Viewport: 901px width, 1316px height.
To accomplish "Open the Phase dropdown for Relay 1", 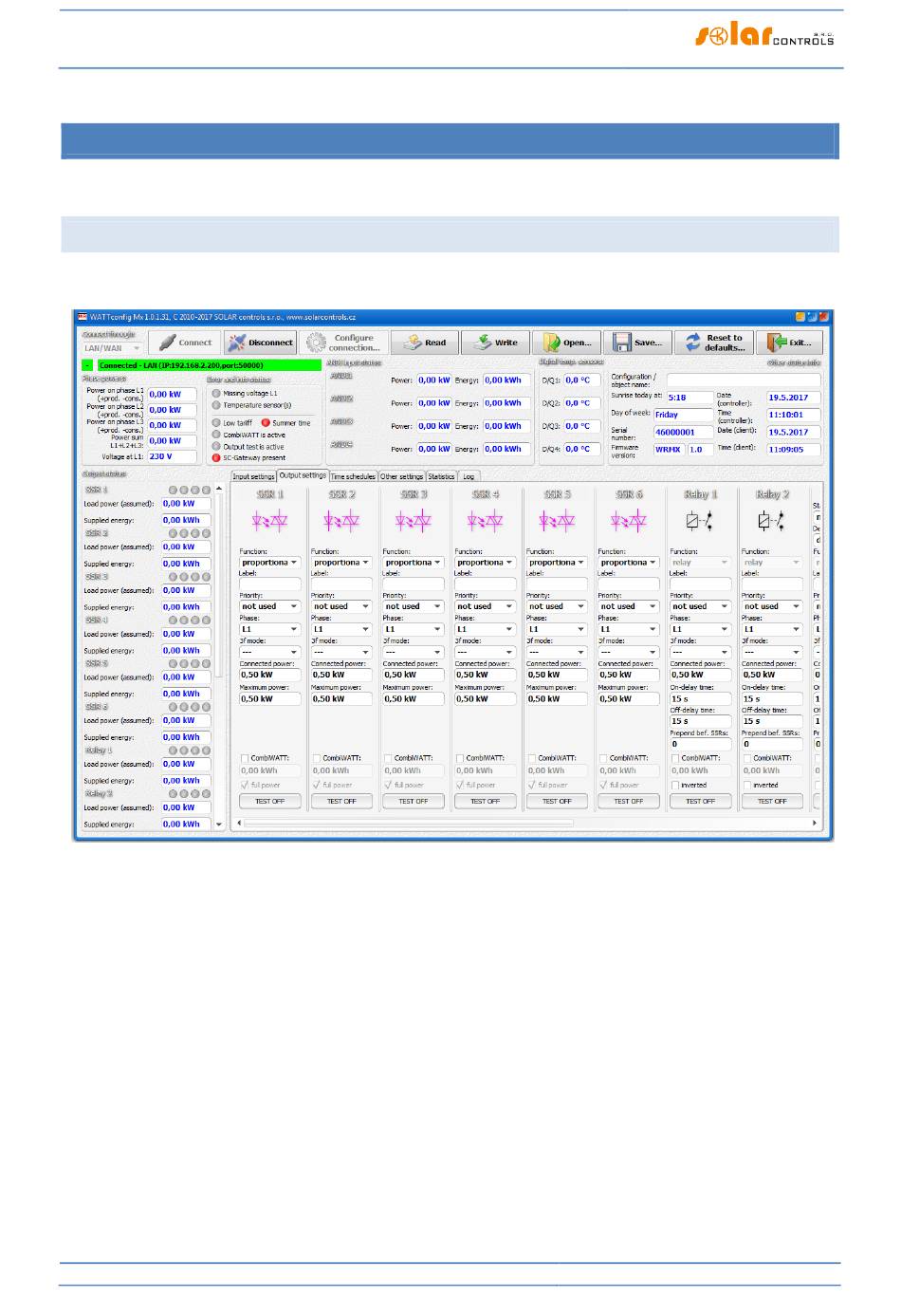I will [x=700, y=629].
